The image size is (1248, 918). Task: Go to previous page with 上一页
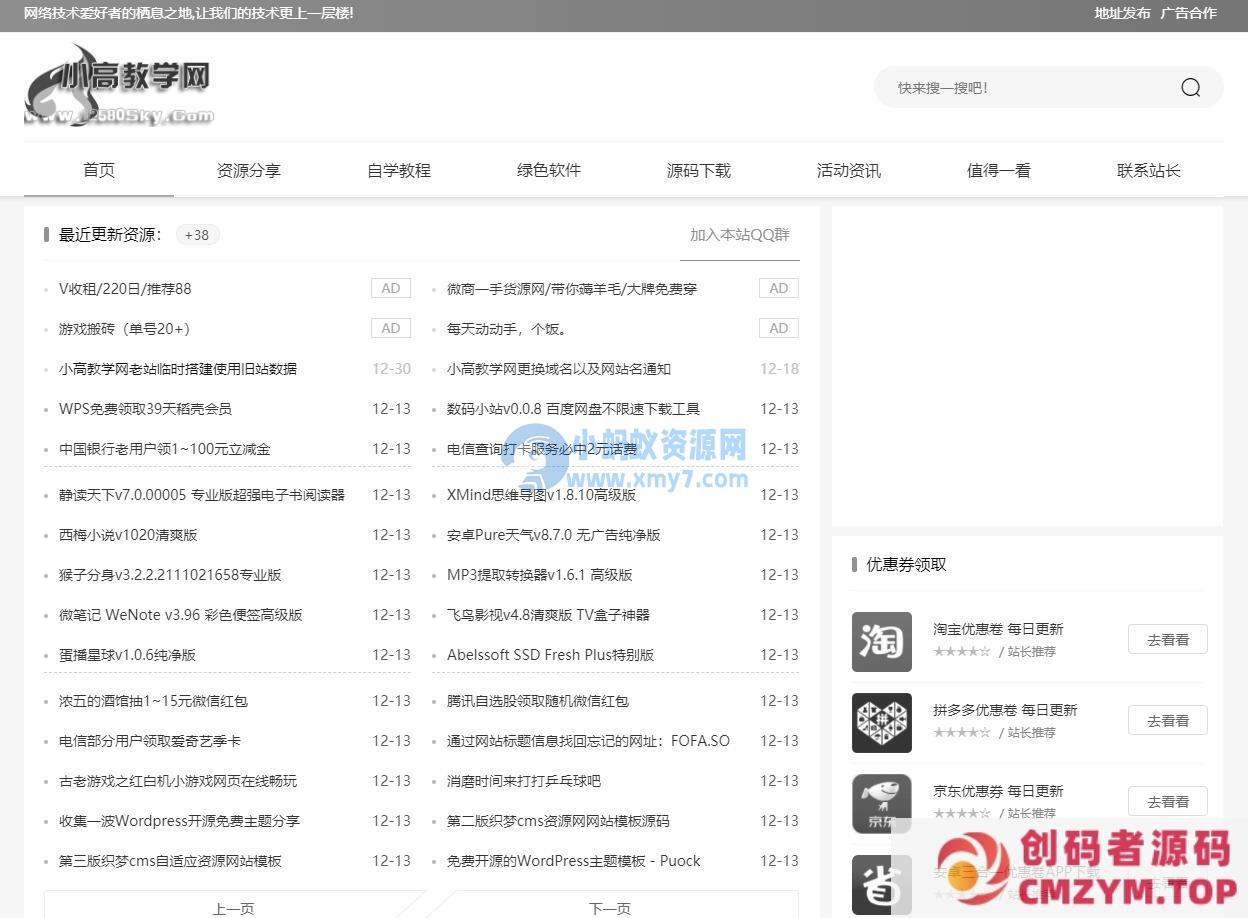[x=233, y=907]
